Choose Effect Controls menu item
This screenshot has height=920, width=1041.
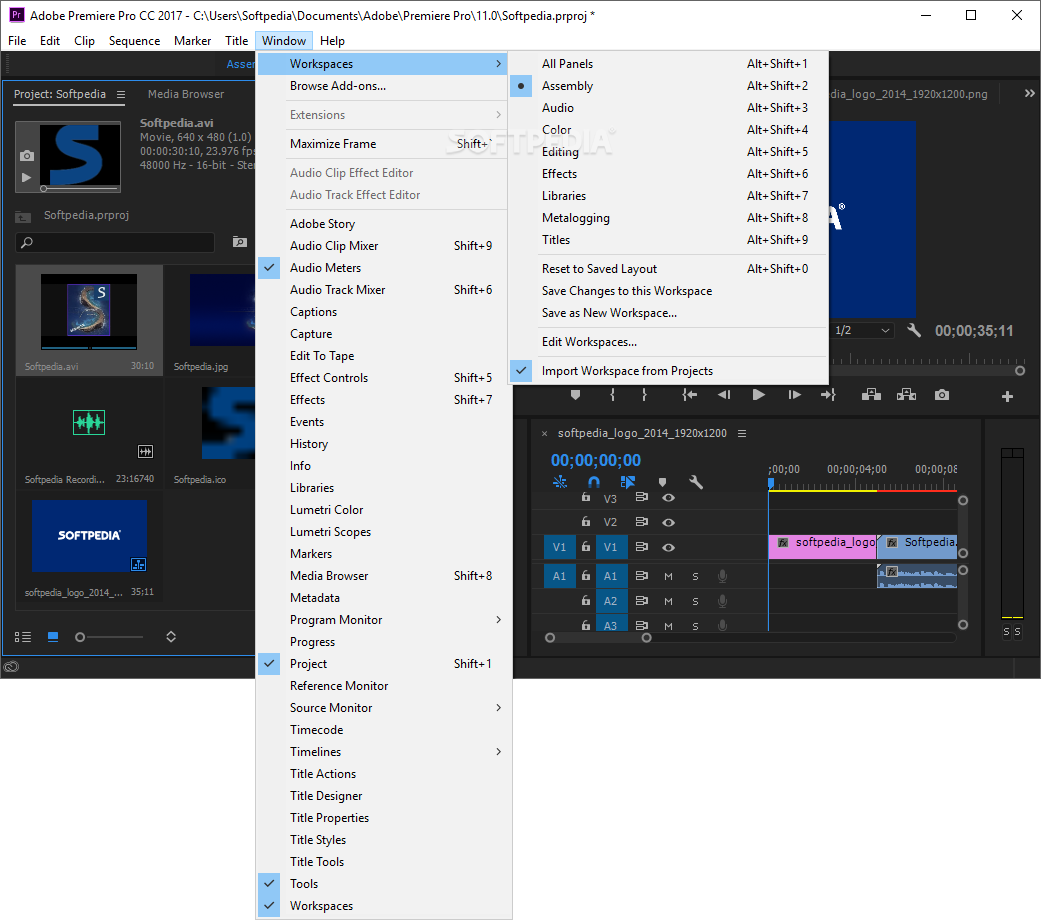click(384, 378)
